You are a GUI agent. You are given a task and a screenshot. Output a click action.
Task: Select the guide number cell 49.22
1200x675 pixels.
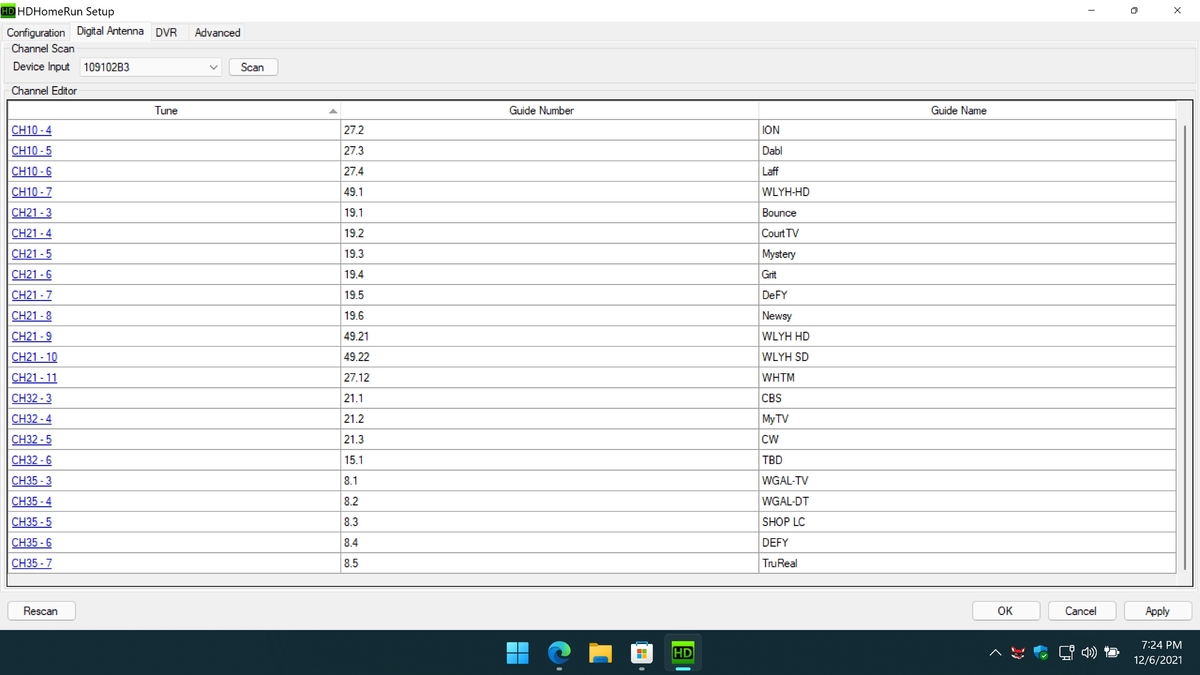point(549,357)
